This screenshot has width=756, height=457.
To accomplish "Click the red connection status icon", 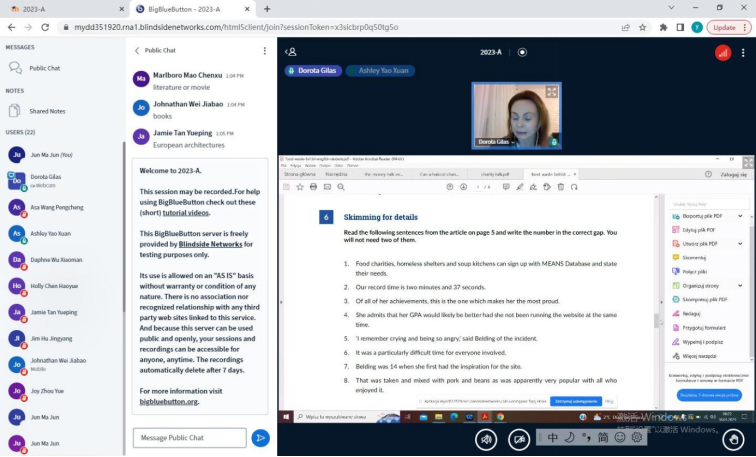I will (x=722, y=52).
